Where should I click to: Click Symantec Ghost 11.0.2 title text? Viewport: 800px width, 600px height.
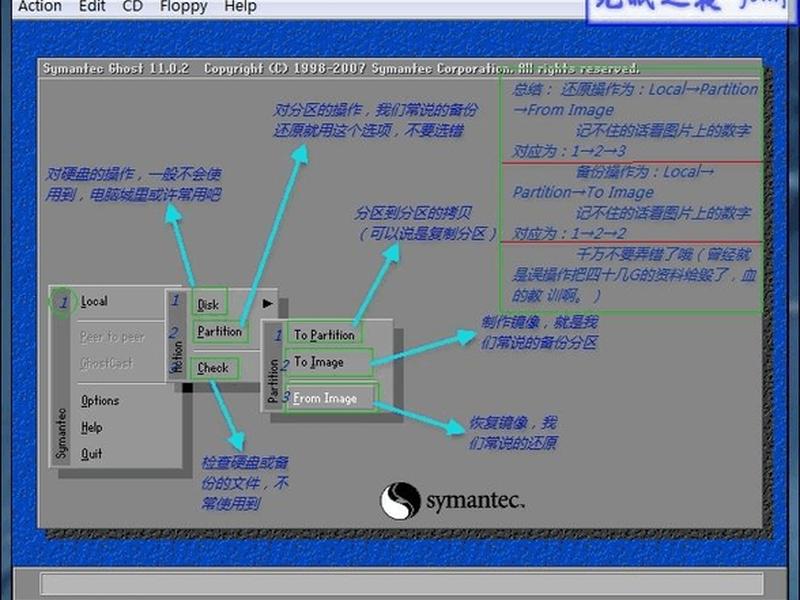tap(115, 68)
